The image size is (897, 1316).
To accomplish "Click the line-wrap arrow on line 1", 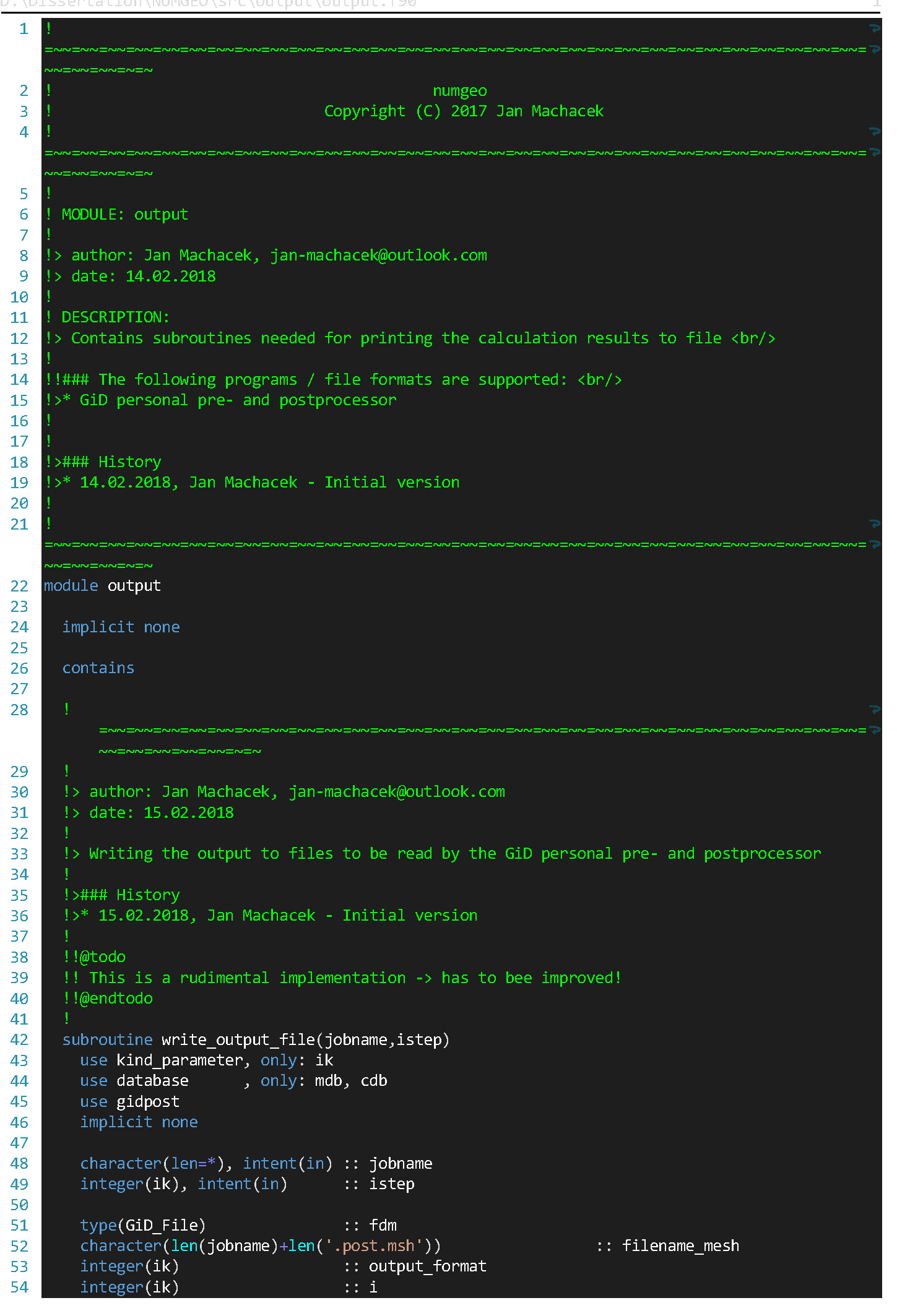I will coord(874,28).
